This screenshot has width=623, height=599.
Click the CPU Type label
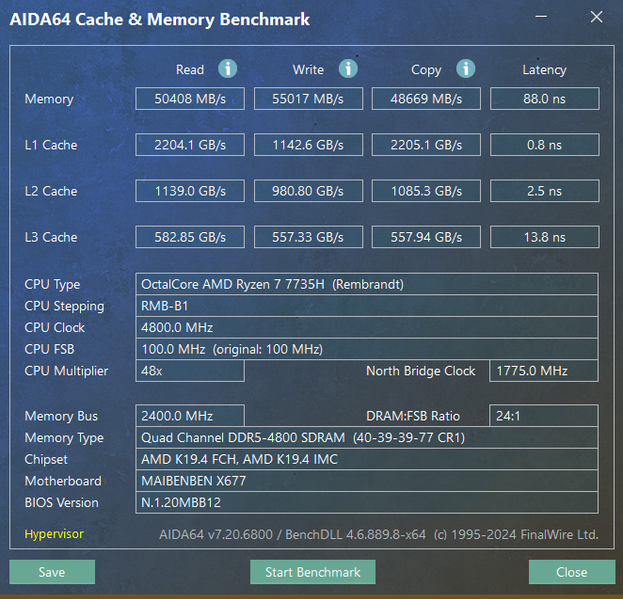[x=52, y=284]
